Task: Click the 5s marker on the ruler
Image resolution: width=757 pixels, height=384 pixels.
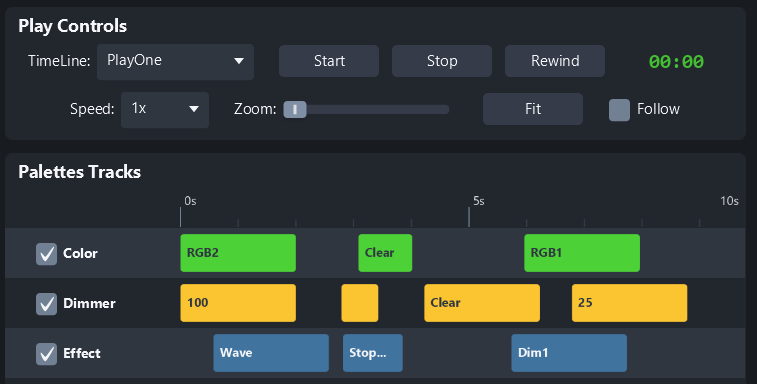Action: tap(478, 201)
